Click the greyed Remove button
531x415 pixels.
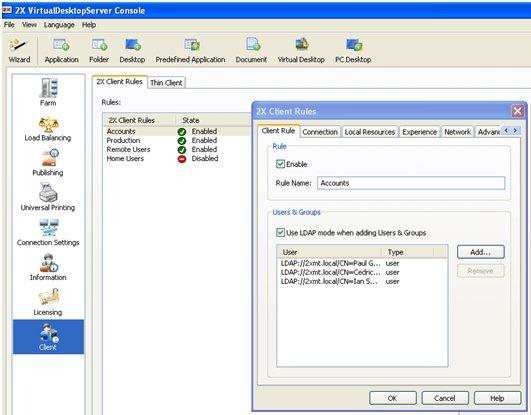(x=481, y=271)
